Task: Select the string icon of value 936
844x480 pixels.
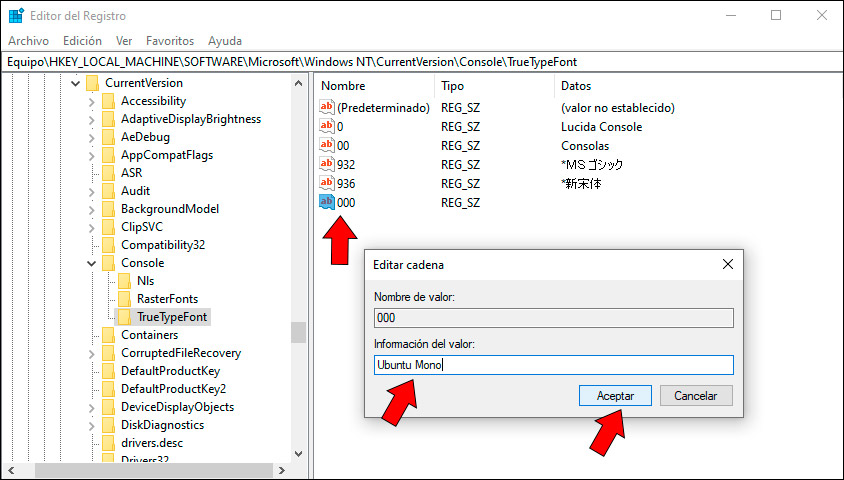Action: click(327, 183)
